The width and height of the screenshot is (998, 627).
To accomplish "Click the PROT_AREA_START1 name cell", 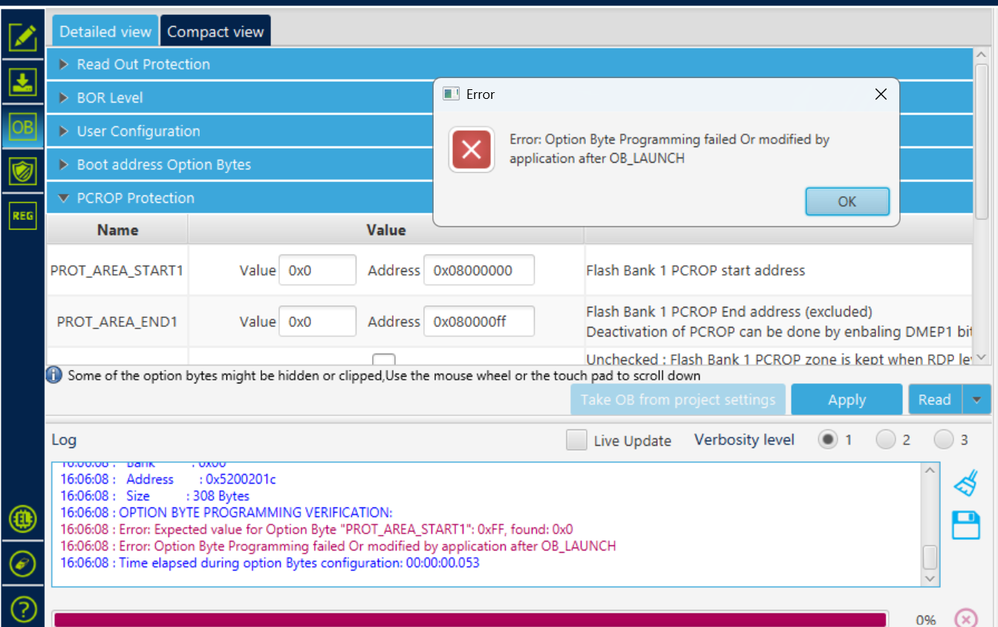I will [117, 271].
